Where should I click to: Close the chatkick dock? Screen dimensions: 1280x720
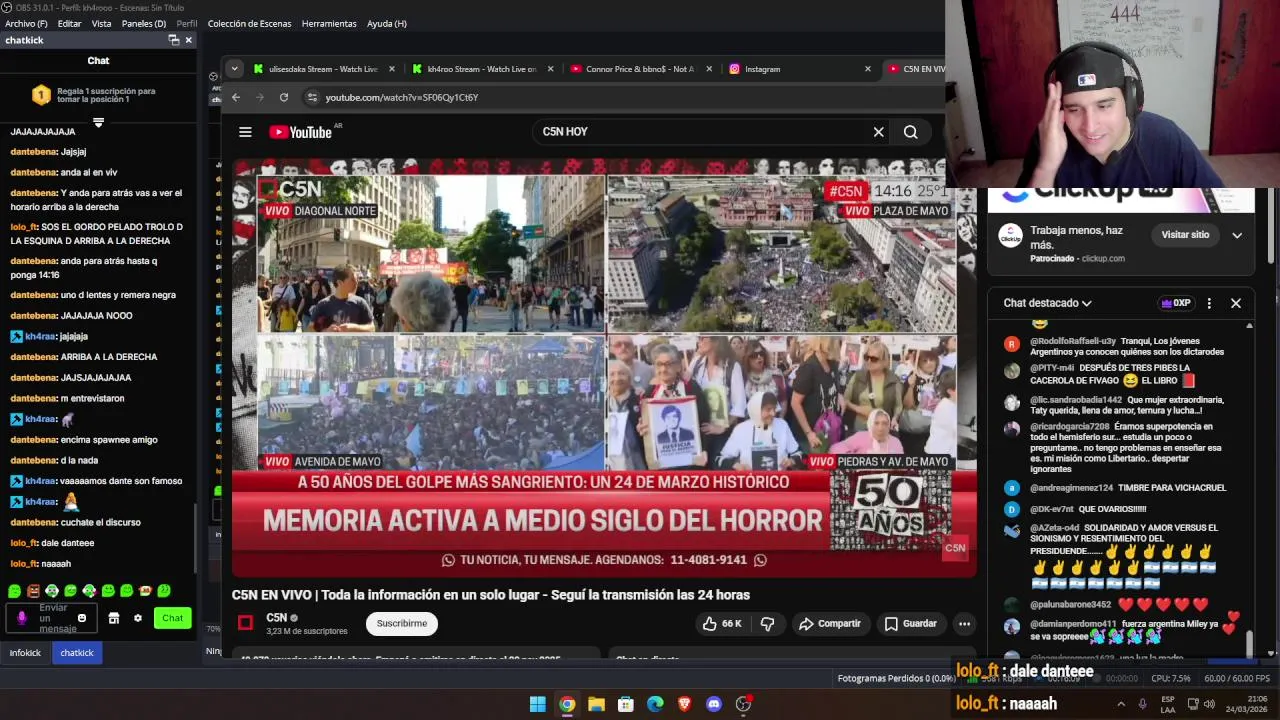(x=188, y=40)
